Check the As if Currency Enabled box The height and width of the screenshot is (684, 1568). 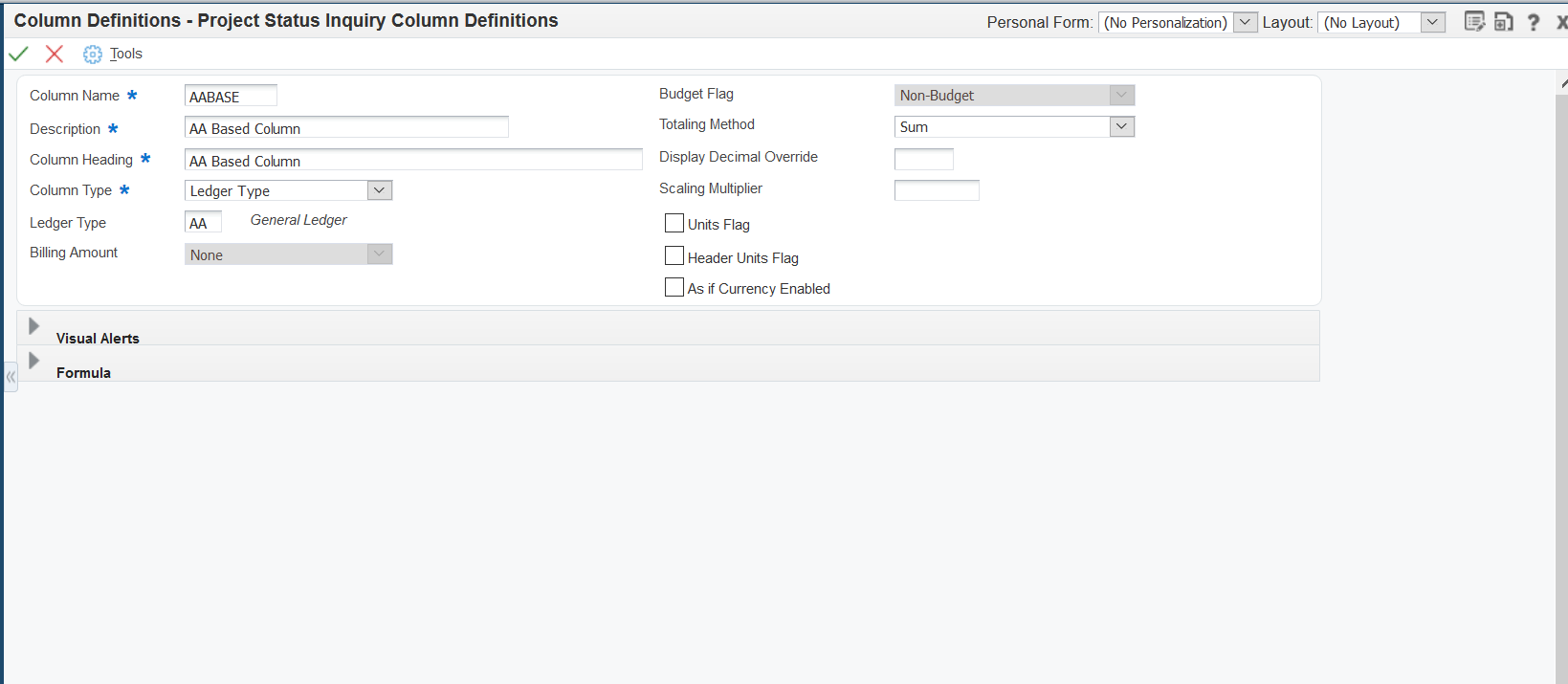pos(674,287)
